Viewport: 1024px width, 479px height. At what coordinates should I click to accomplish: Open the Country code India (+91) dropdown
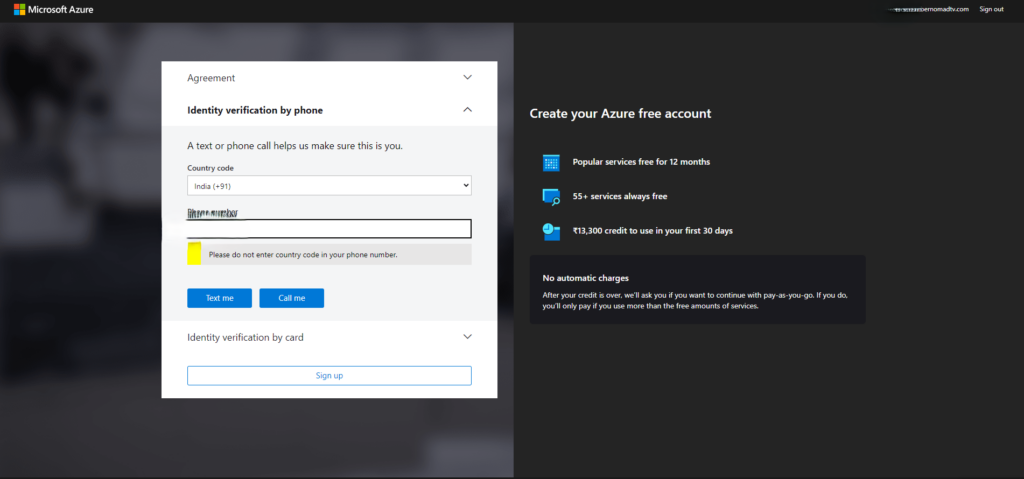coord(329,186)
